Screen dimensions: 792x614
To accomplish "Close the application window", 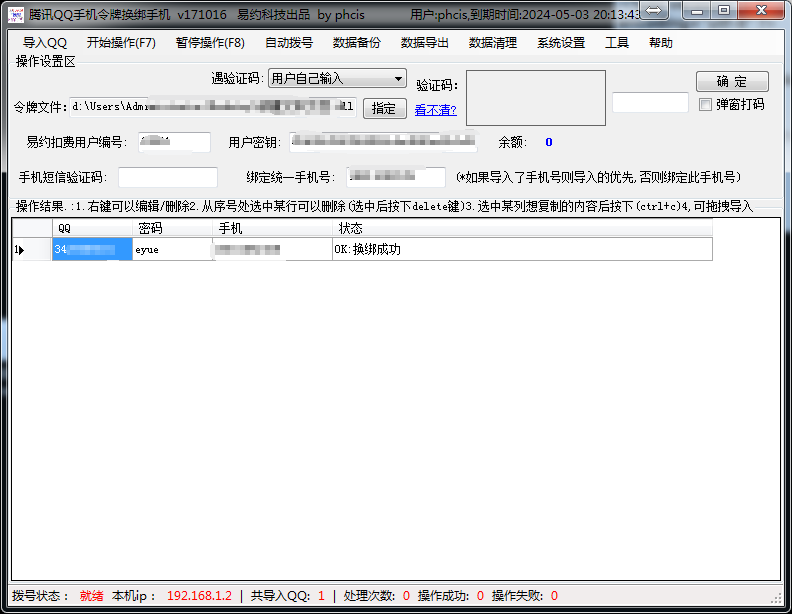I will click(x=762, y=10).
